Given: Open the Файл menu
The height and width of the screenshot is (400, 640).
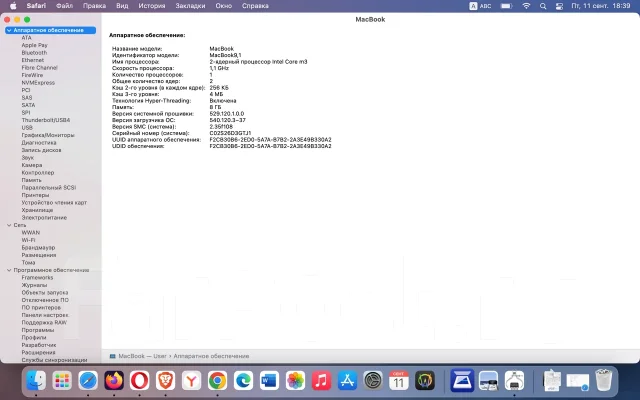Looking at the screenshot, I should tap(64, 6).
